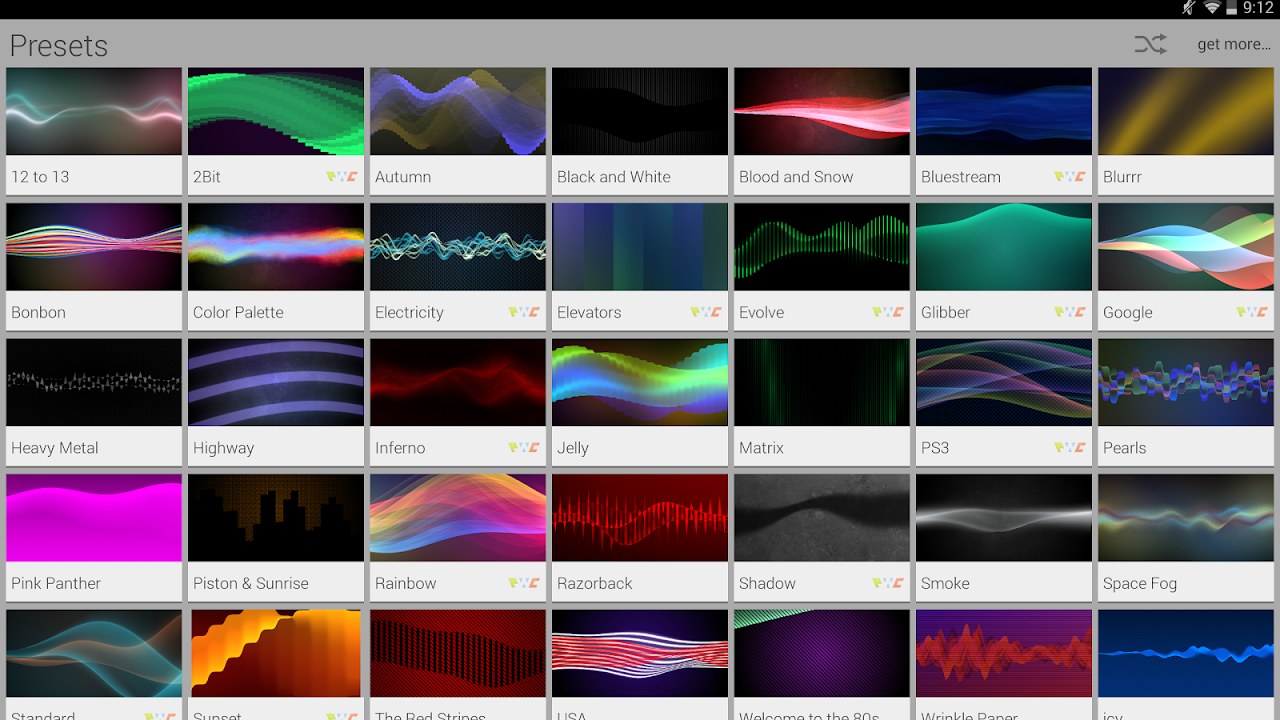Select the Color Palette preset
Image resolution: width=1280 pixels, height=720 pixels.
(x=276, y=247)
